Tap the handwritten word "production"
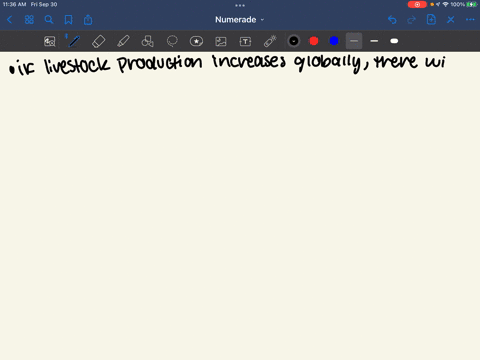 [160, 64]
